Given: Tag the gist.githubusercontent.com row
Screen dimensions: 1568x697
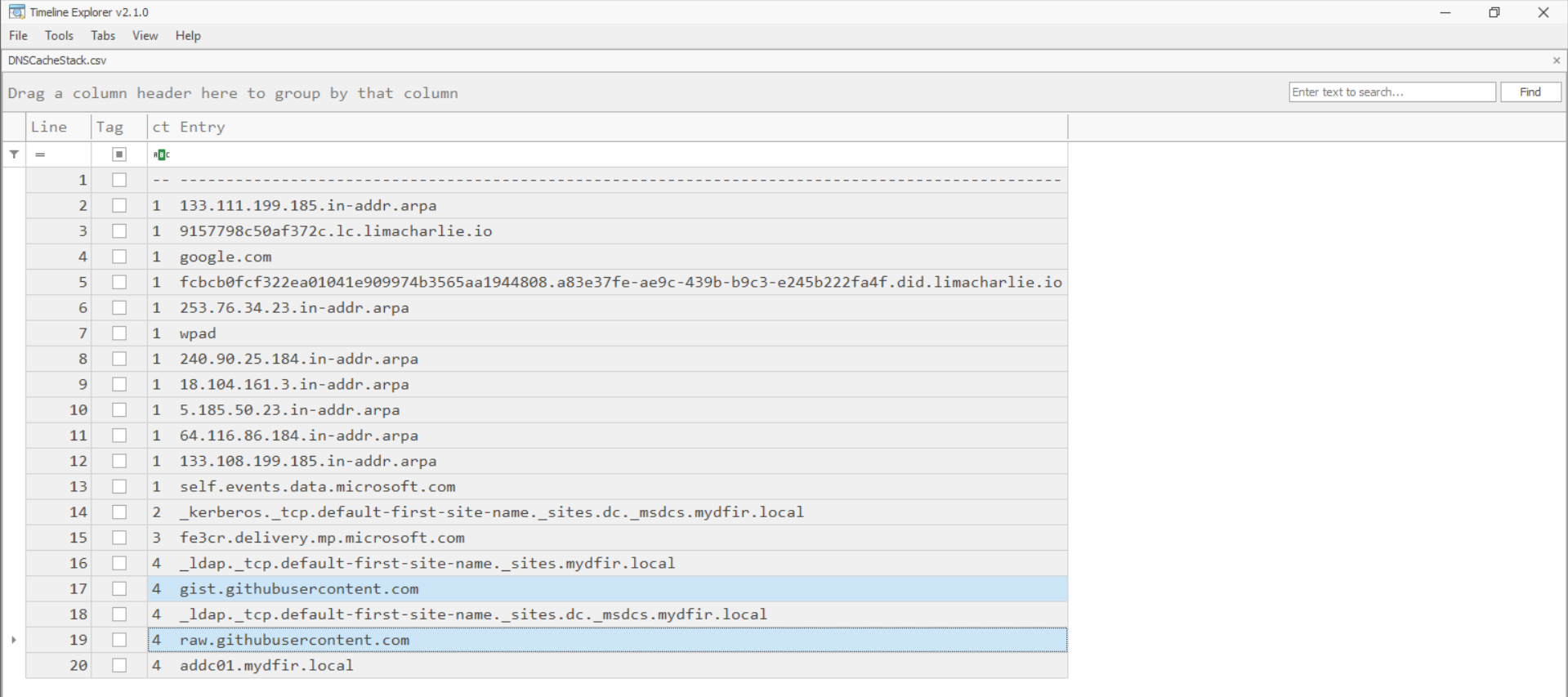Looking at the screenshot, I should [119, 589].
